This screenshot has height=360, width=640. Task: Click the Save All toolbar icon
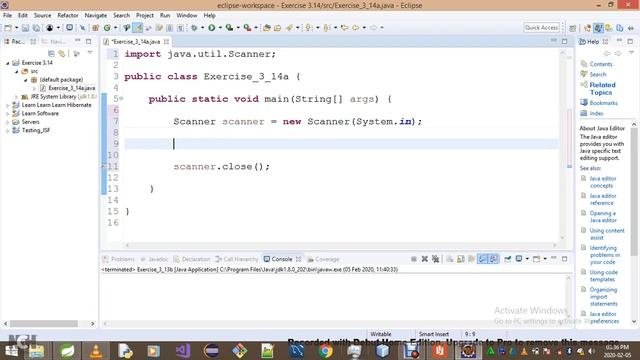36,28
